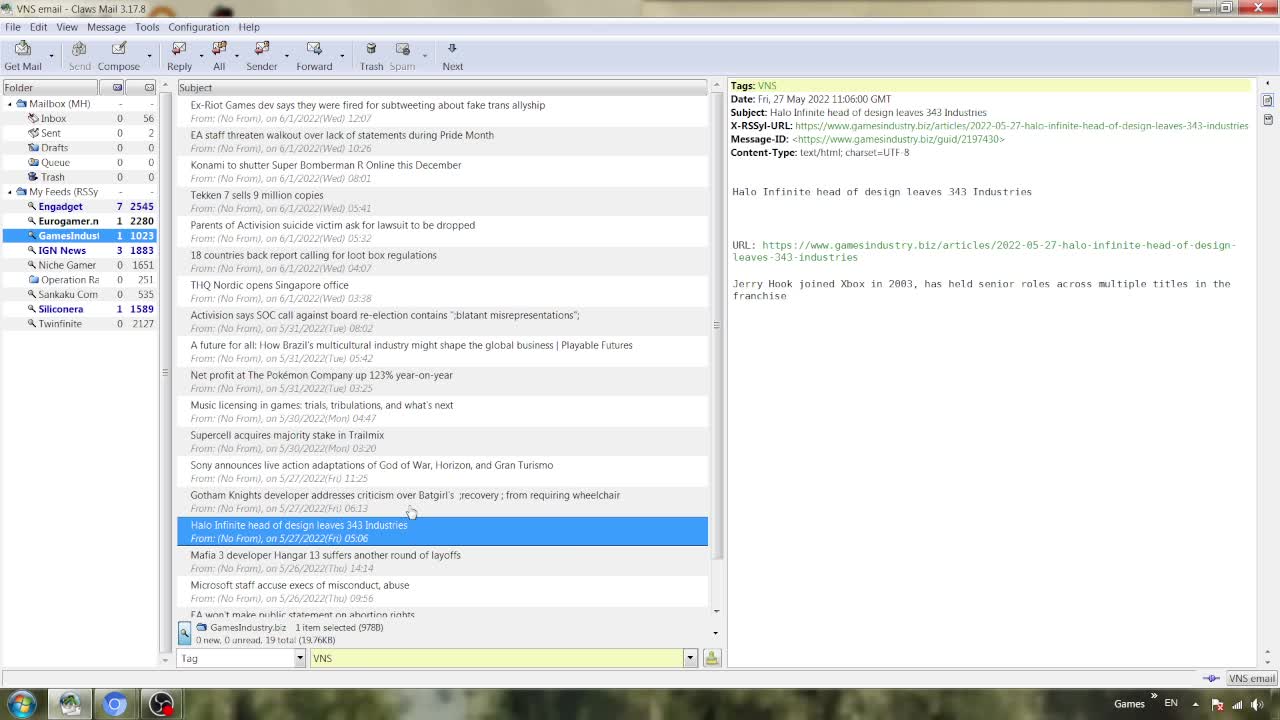This screenshot has width=1280, height=720.
Task: Open Chrome from the taskbar
Action: pos(114,704)
